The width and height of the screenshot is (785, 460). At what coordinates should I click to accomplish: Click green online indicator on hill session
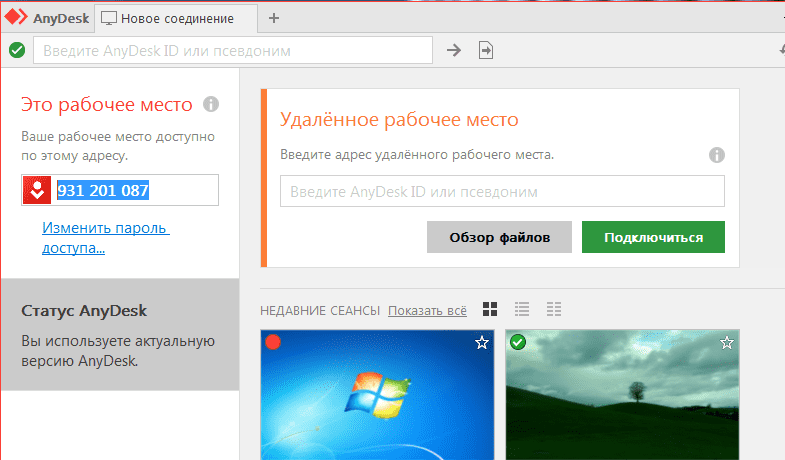click(518, 342)
